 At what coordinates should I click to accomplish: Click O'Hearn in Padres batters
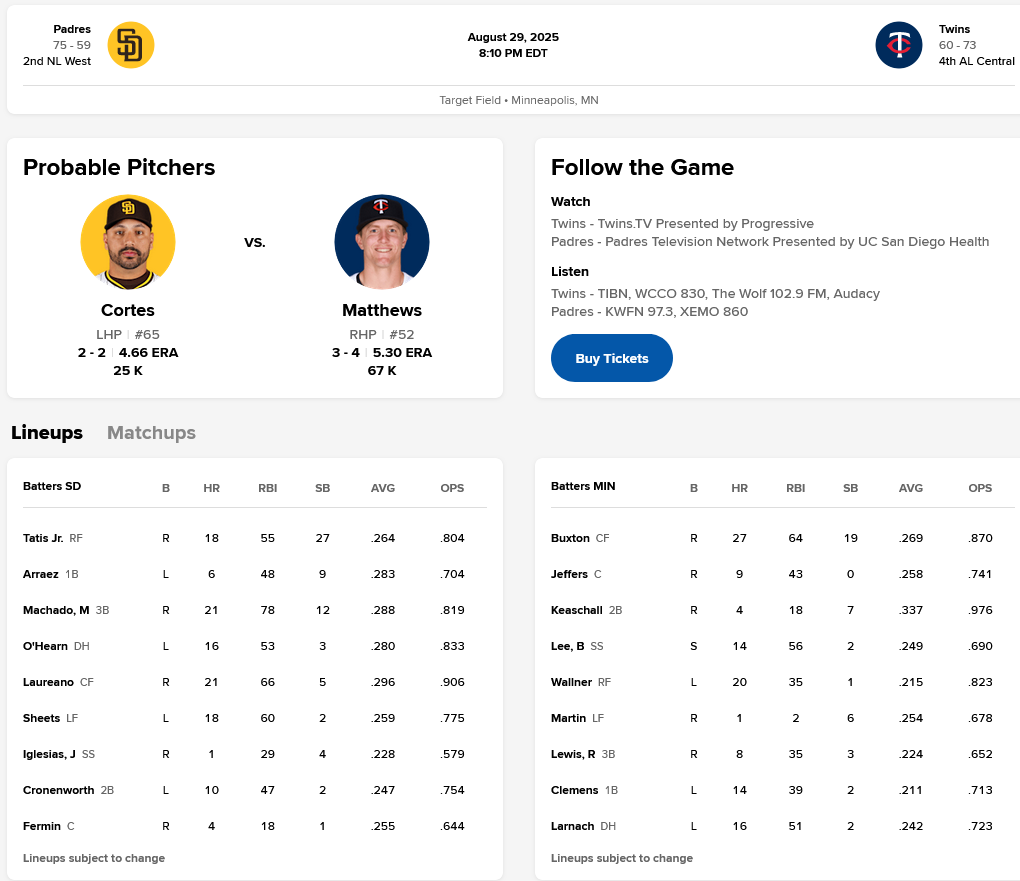tap(46, 646)
